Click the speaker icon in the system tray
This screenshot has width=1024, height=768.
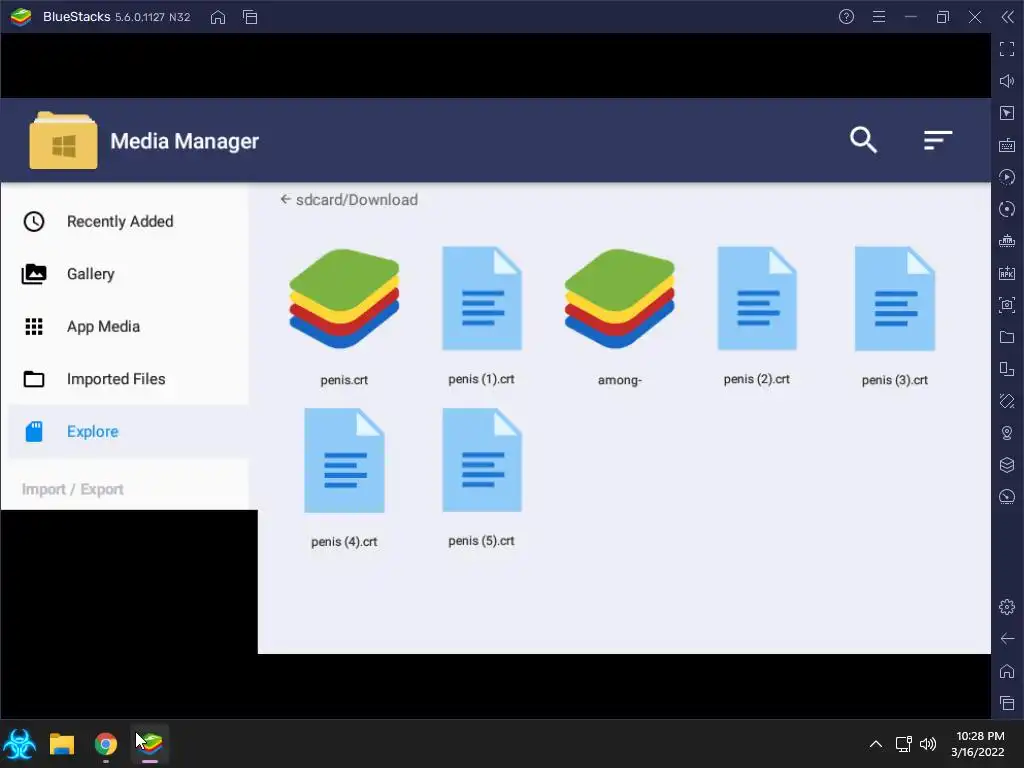pyautogui.click(x=928, y=744)
